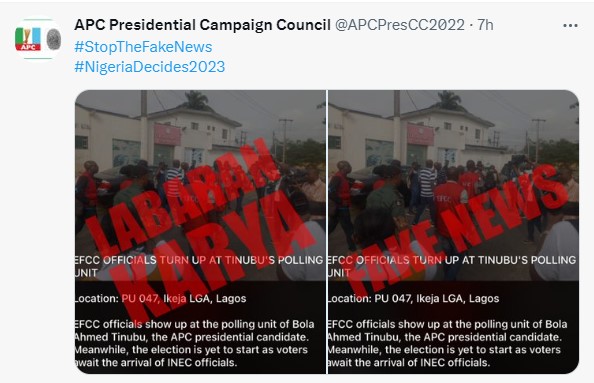
Task: Click the Location PU 047 line in right image
Action: tap(414, 299)
